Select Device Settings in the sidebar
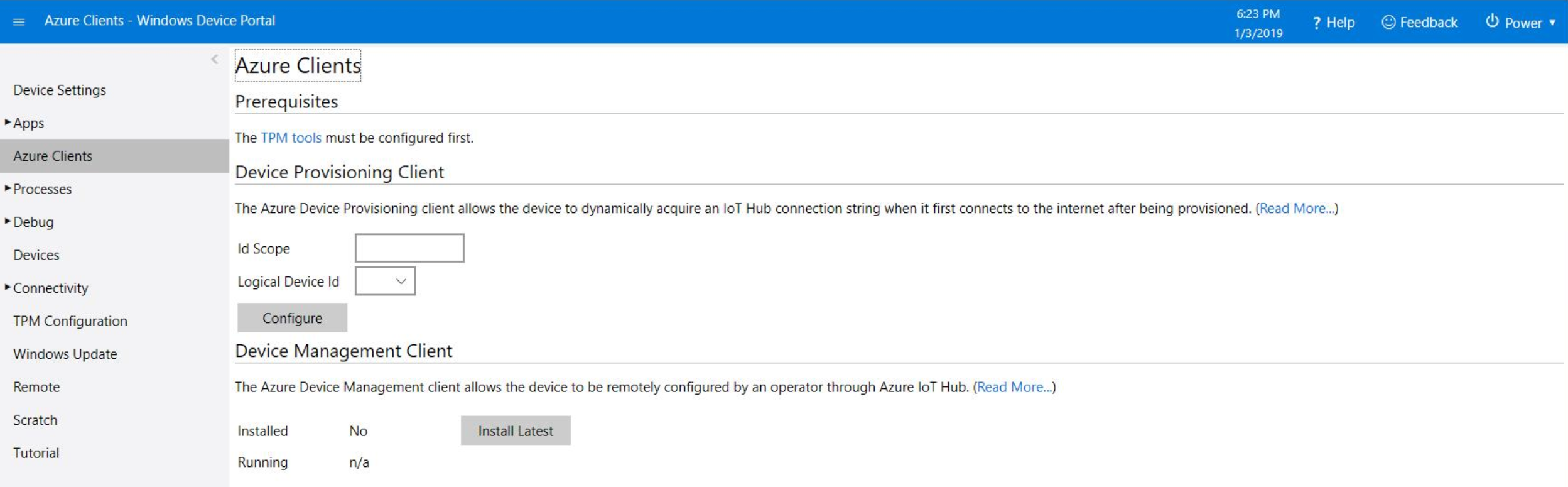This screenshot has height=487, width=1568. click(59, 90)
